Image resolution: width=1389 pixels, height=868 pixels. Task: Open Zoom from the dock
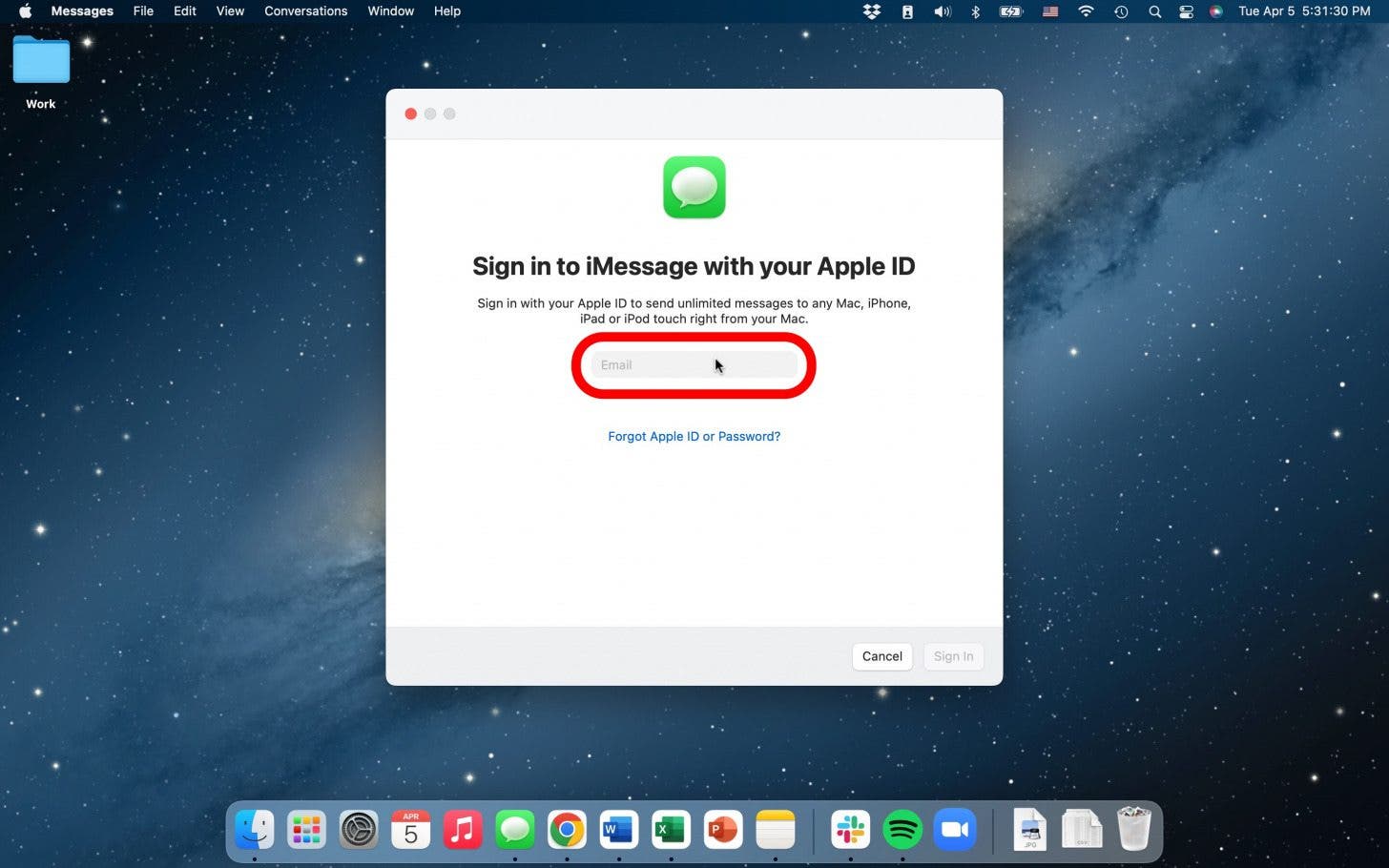tap(955, 830)
